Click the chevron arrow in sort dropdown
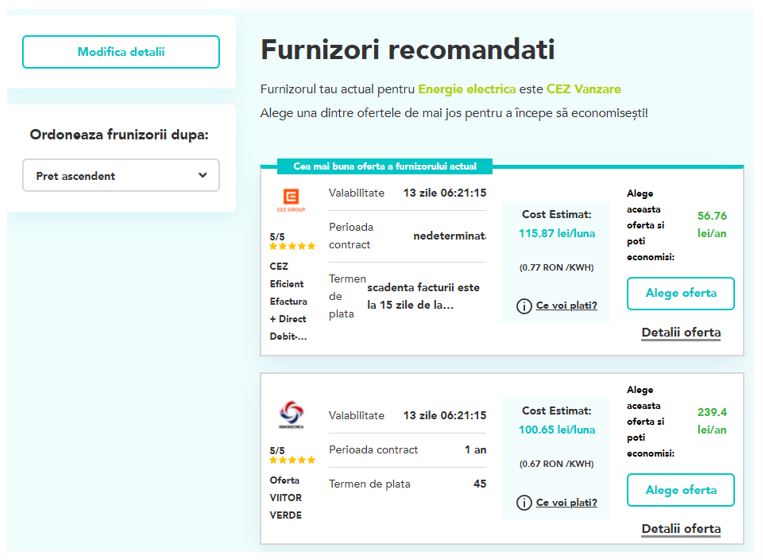 pos(203,176)
